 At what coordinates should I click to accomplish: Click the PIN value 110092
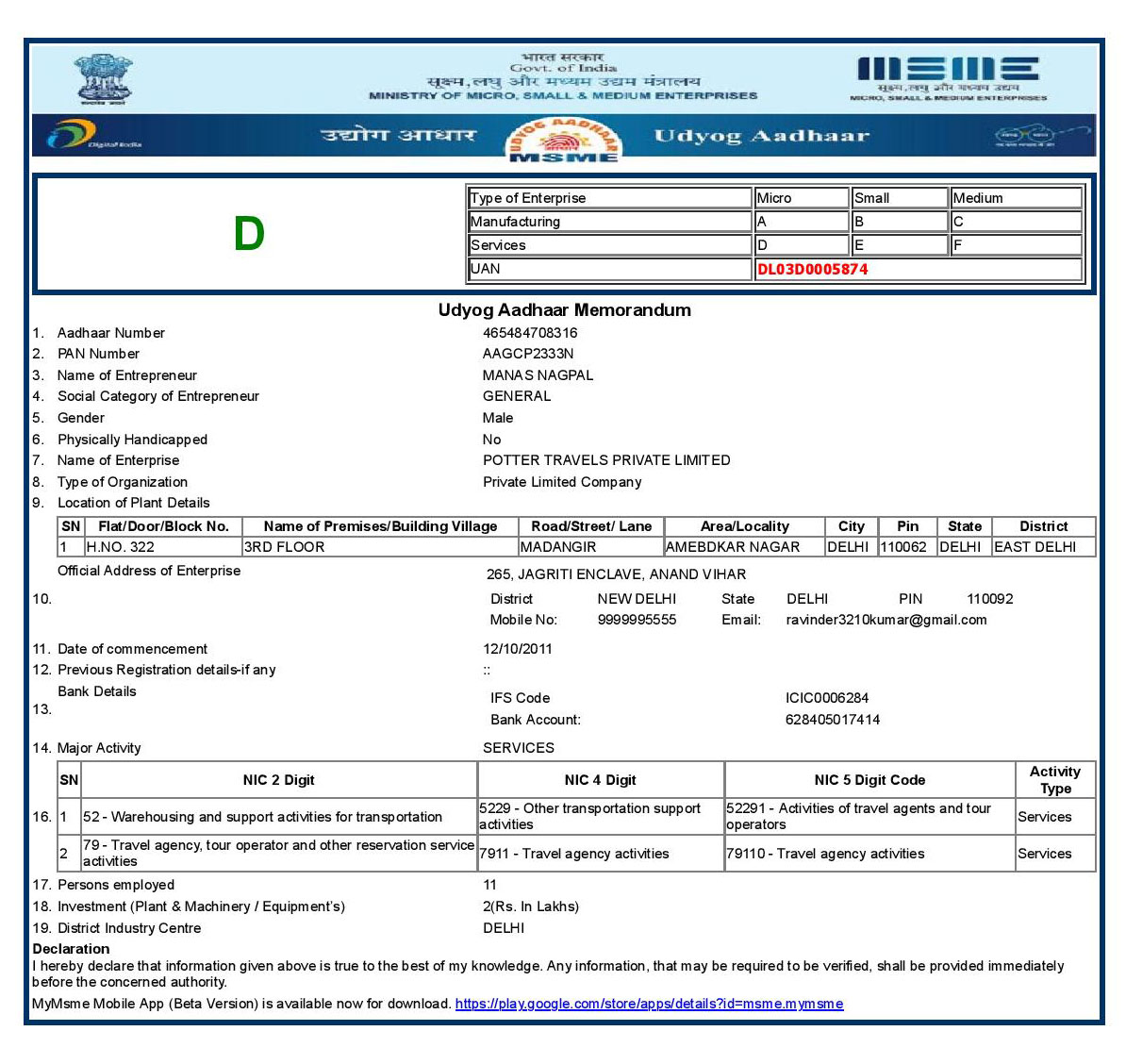coord(989,598)
